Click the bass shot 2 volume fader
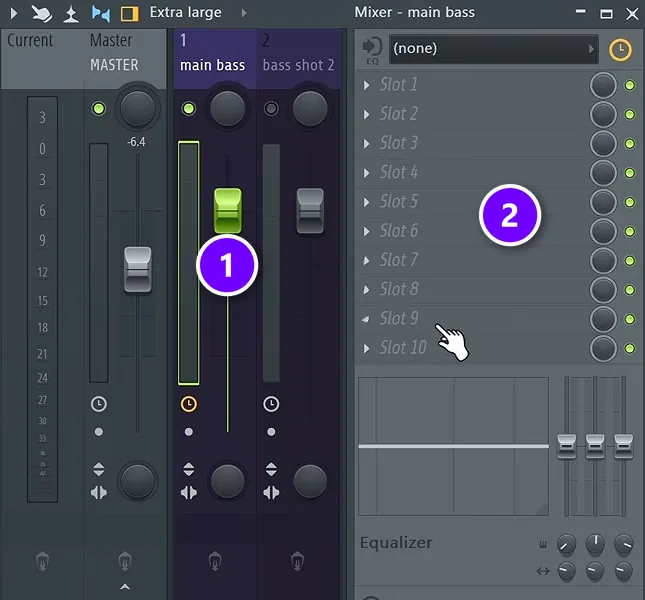Screen dimensions: 645x600 (x=310, y=211)
